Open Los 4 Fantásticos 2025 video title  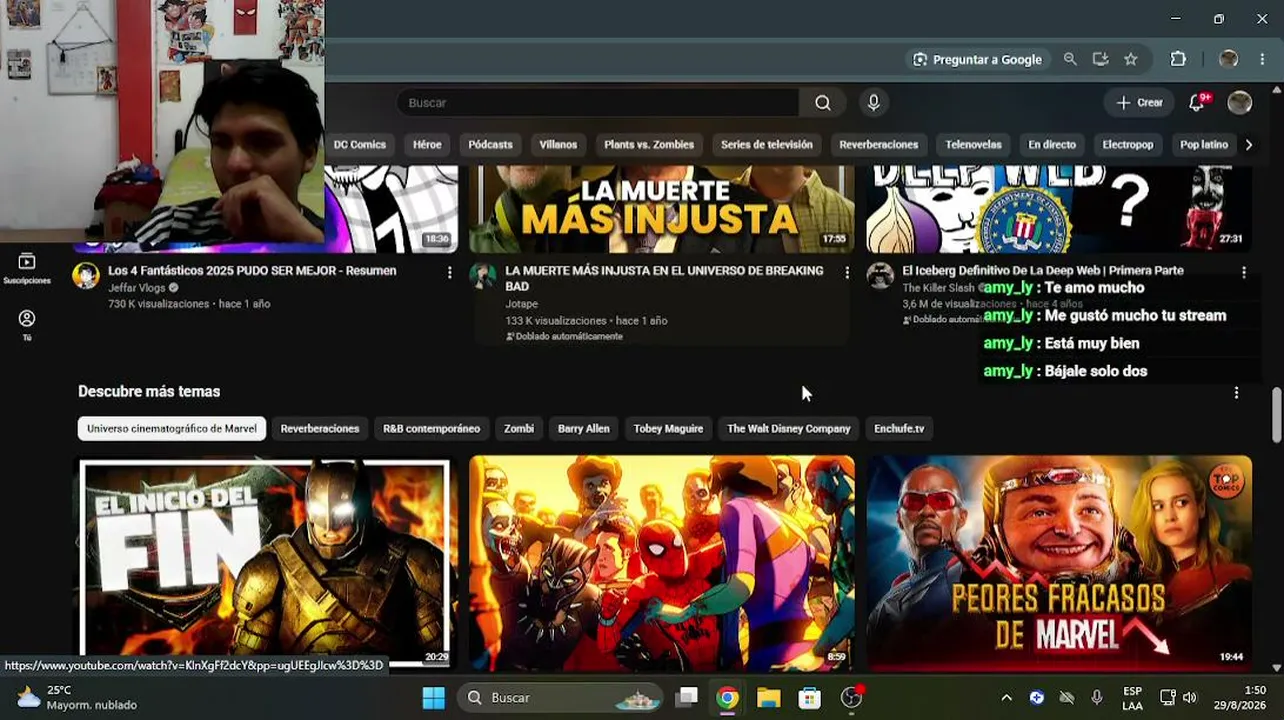tap(252, 271)
